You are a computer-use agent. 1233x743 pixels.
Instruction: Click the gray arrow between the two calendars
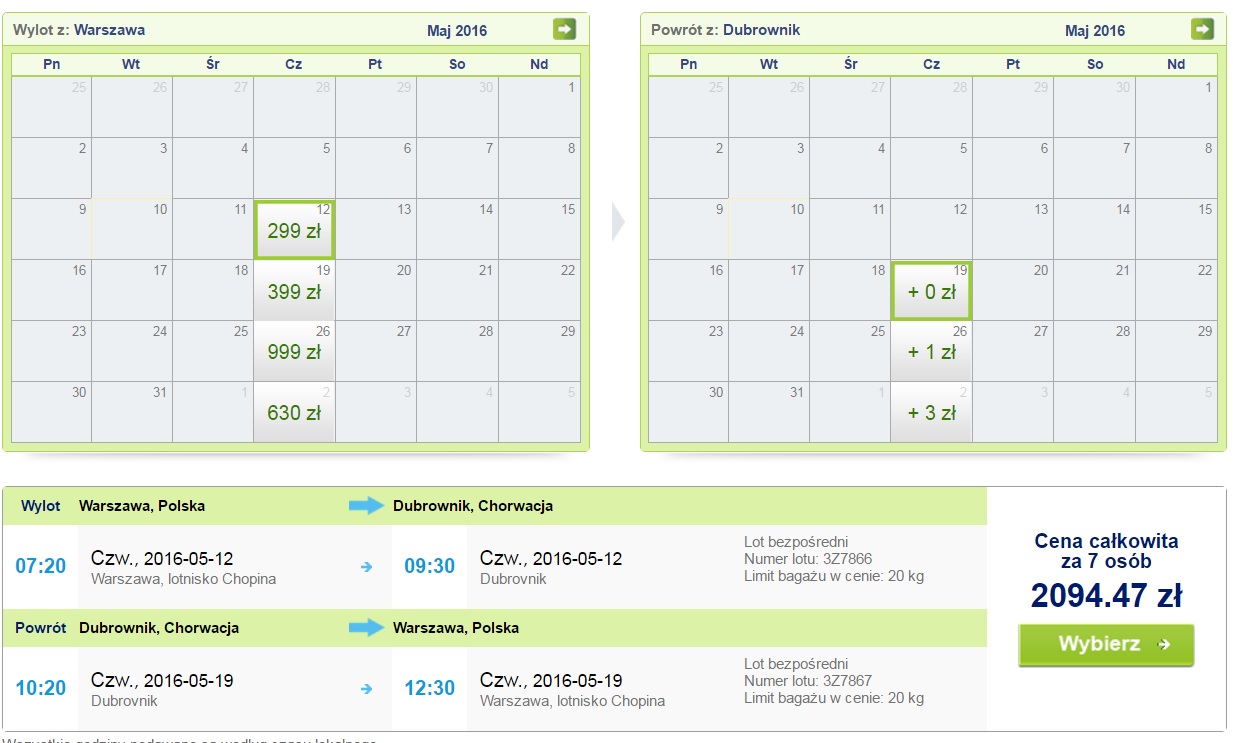(x=618, y=222)
